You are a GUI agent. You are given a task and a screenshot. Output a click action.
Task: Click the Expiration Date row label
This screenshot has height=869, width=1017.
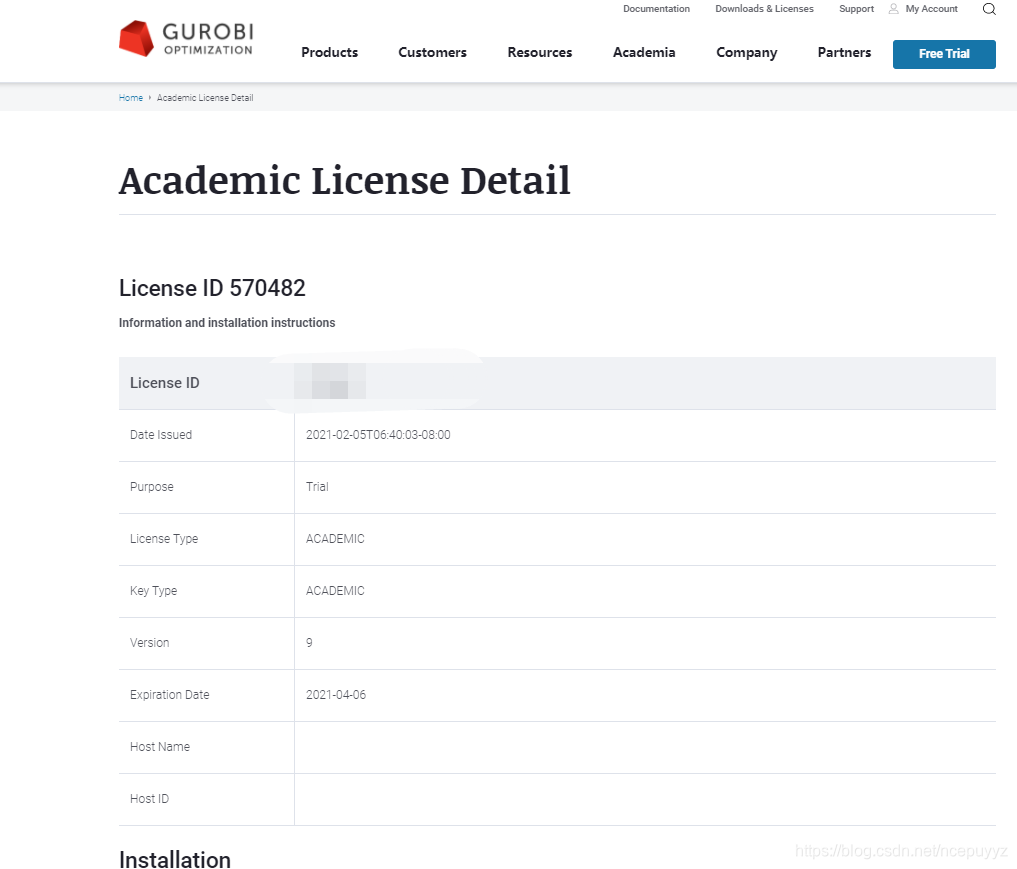(169, 695)
